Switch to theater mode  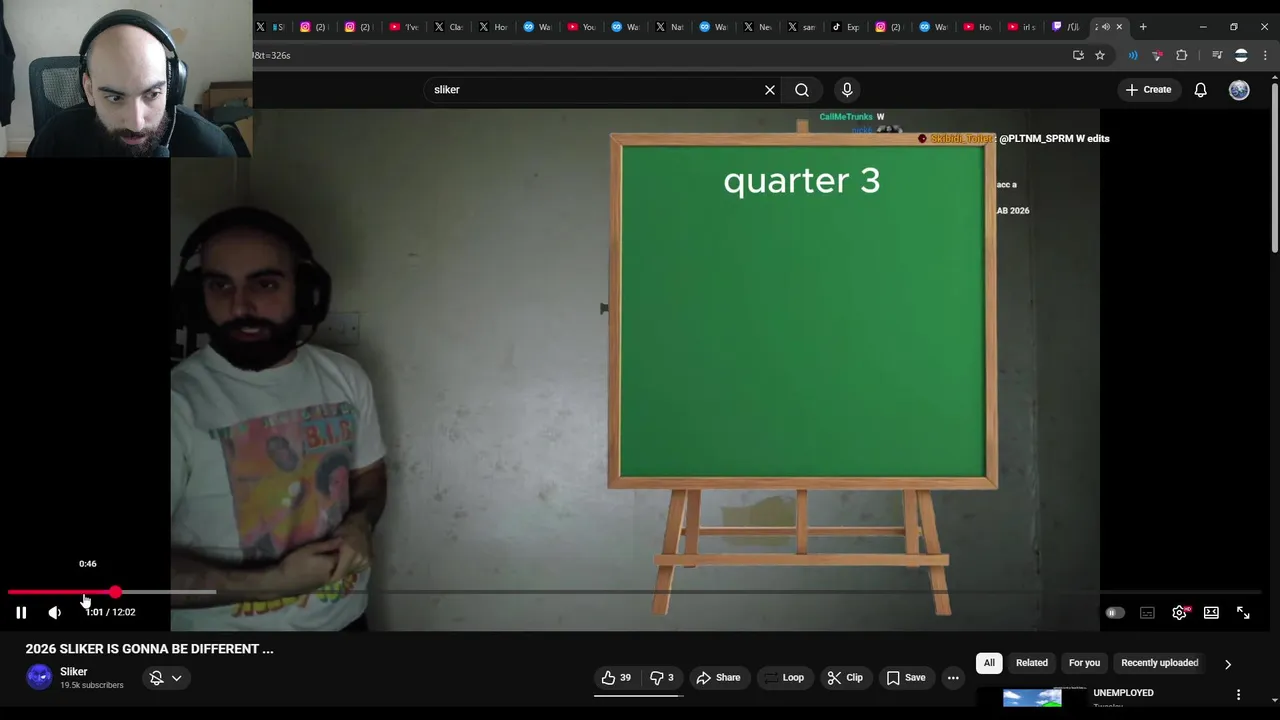(1211, 613)
